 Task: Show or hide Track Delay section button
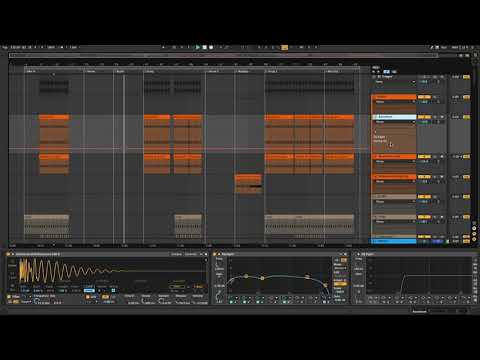click(474, 239)
